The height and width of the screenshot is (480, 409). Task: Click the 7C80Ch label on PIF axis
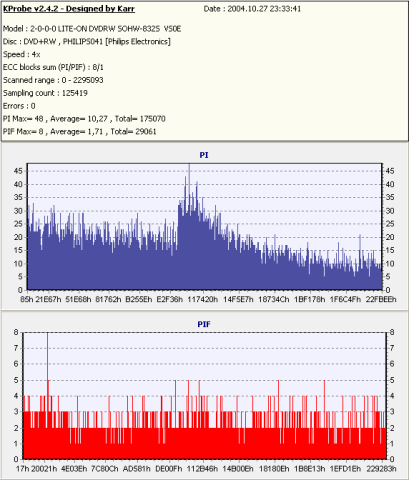pyautogui.click(x=104, y=469)
